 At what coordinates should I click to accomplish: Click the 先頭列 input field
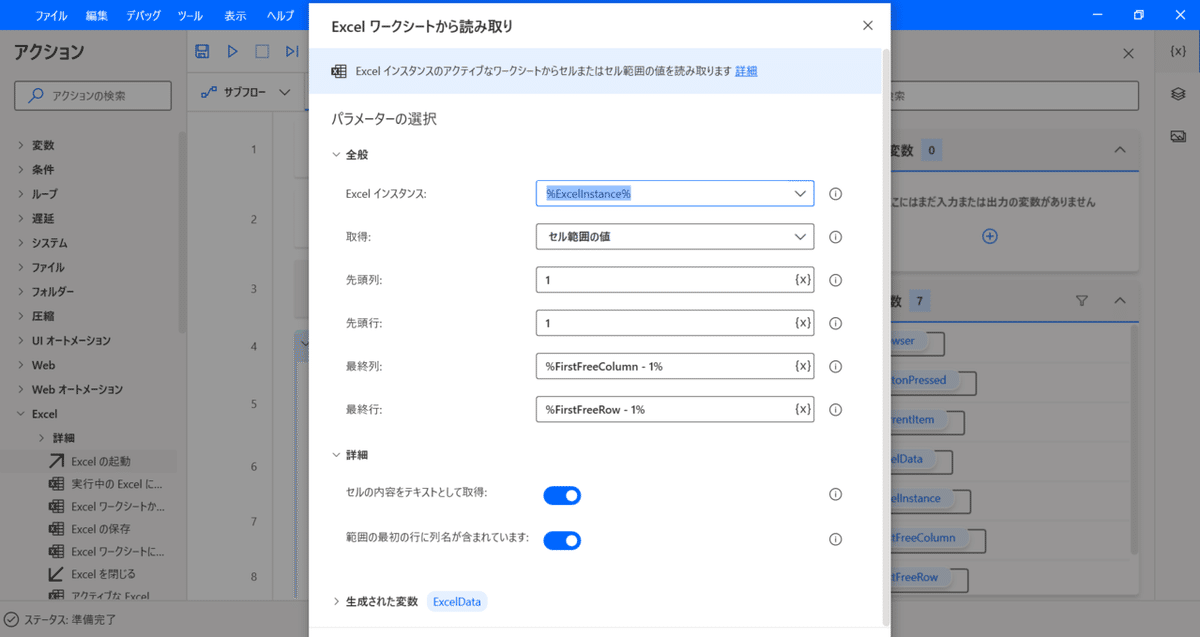pos(660,280)
